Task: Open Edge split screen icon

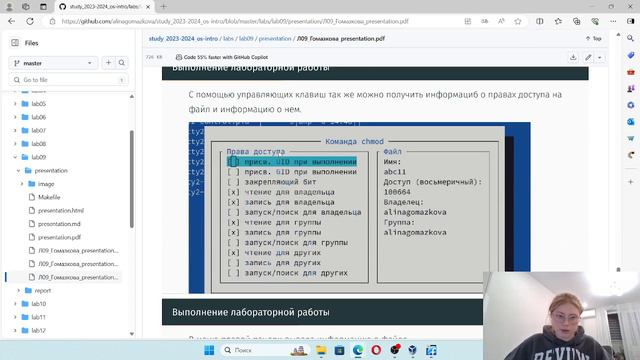Action: click(x=540, y=21)
